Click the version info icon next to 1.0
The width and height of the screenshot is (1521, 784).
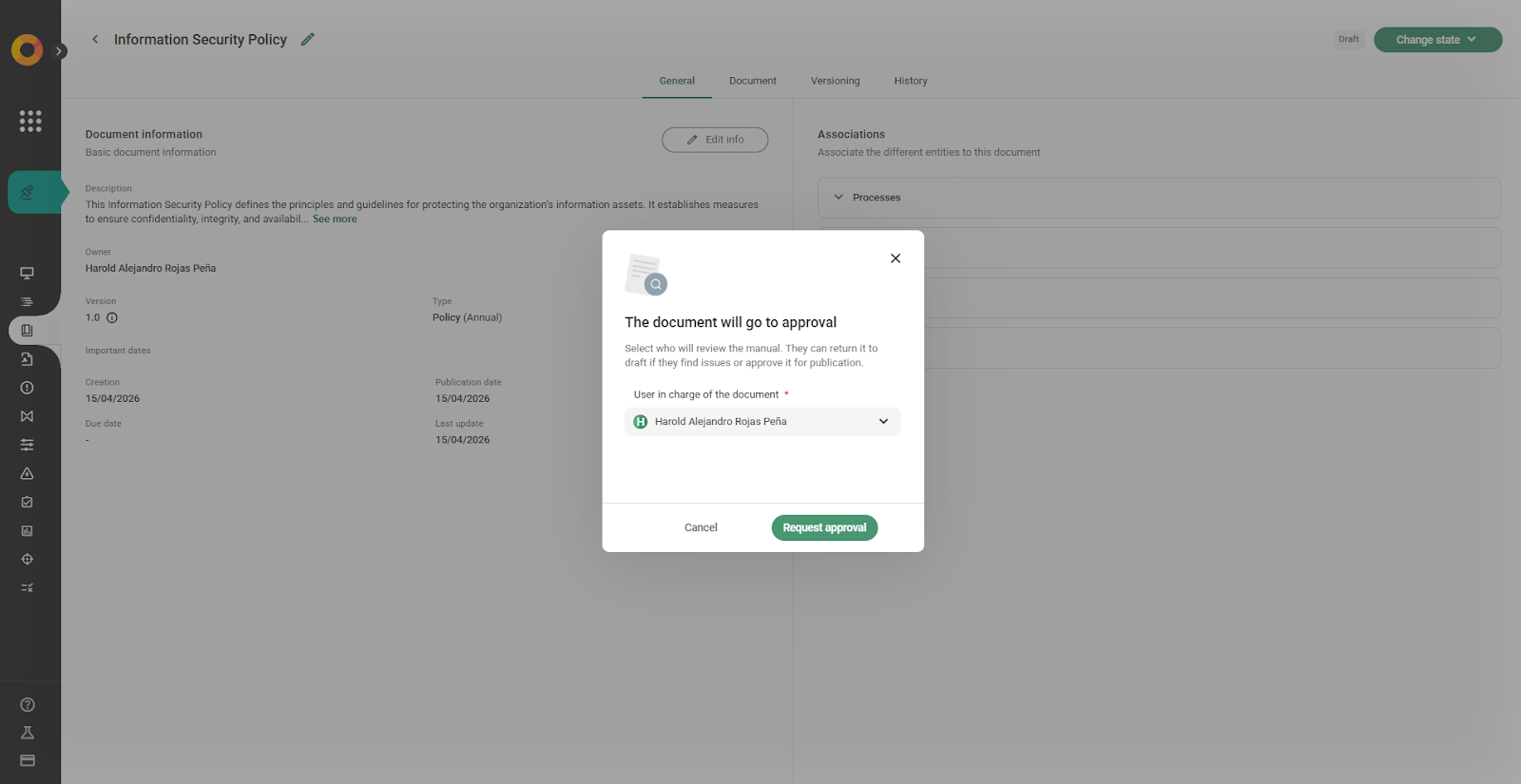(112, 318)
